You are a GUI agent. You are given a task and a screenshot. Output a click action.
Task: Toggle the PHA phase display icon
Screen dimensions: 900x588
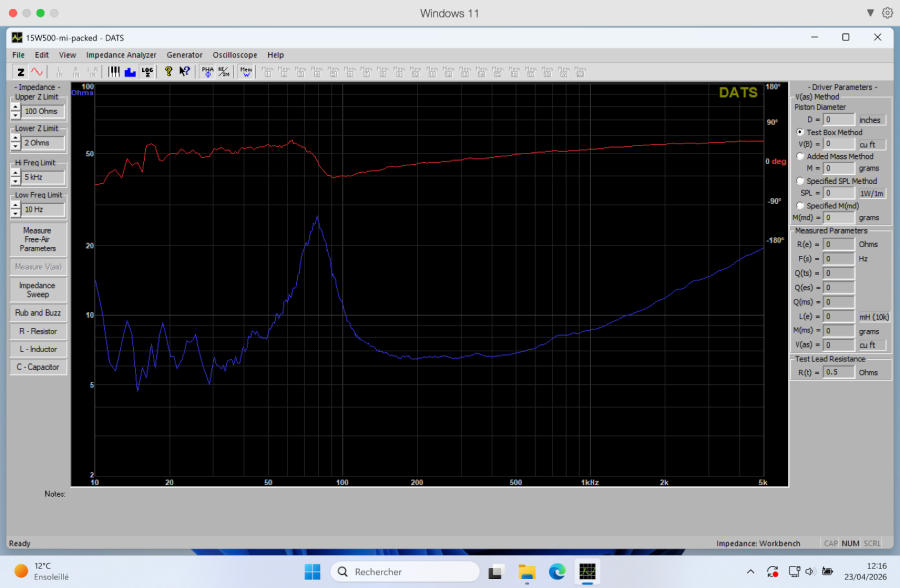[207, 72]
